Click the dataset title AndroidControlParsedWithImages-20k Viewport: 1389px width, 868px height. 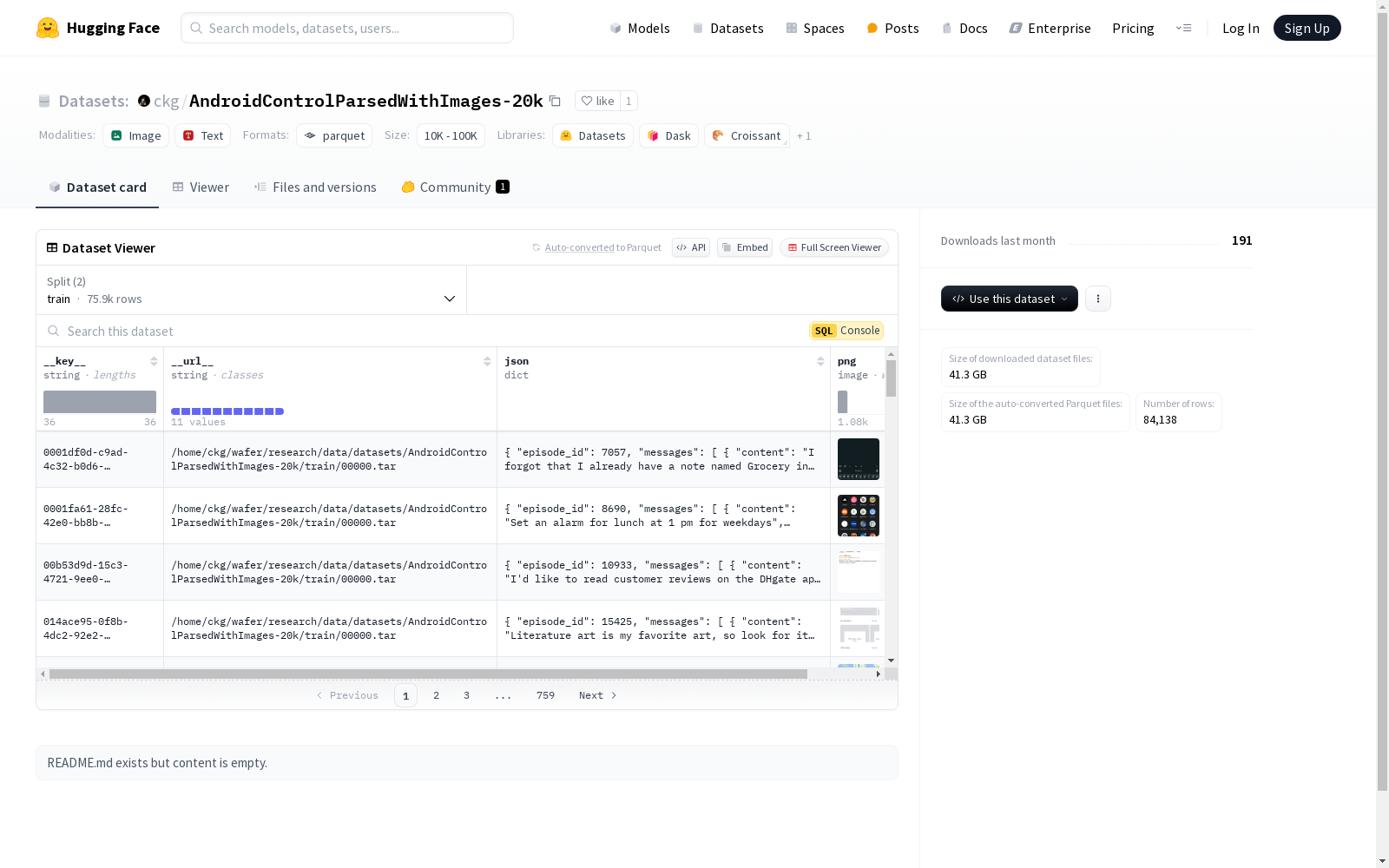[366, 101]
